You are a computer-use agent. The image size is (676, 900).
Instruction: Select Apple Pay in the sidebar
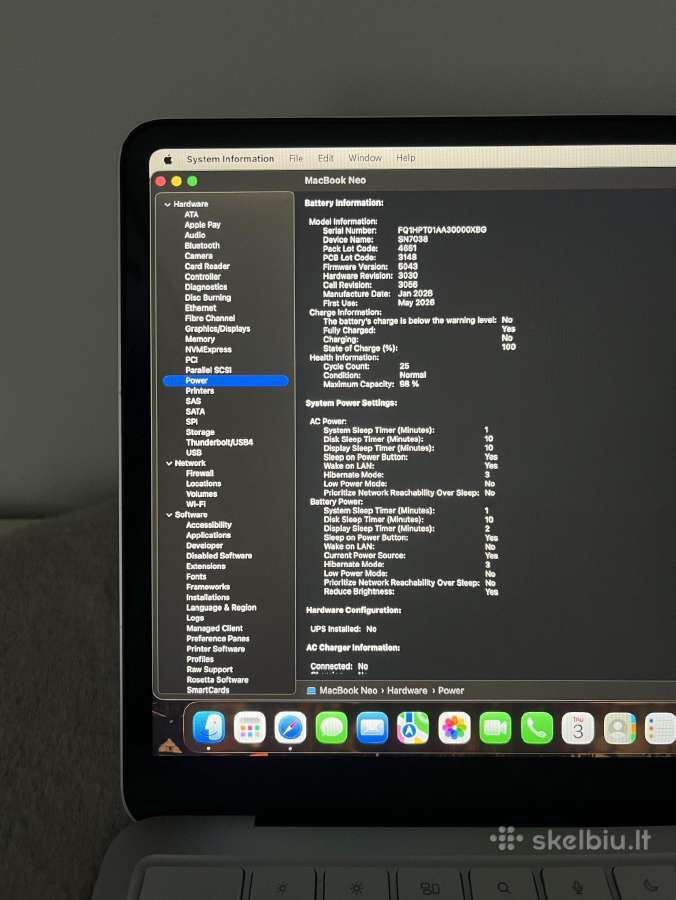(202, 225)
